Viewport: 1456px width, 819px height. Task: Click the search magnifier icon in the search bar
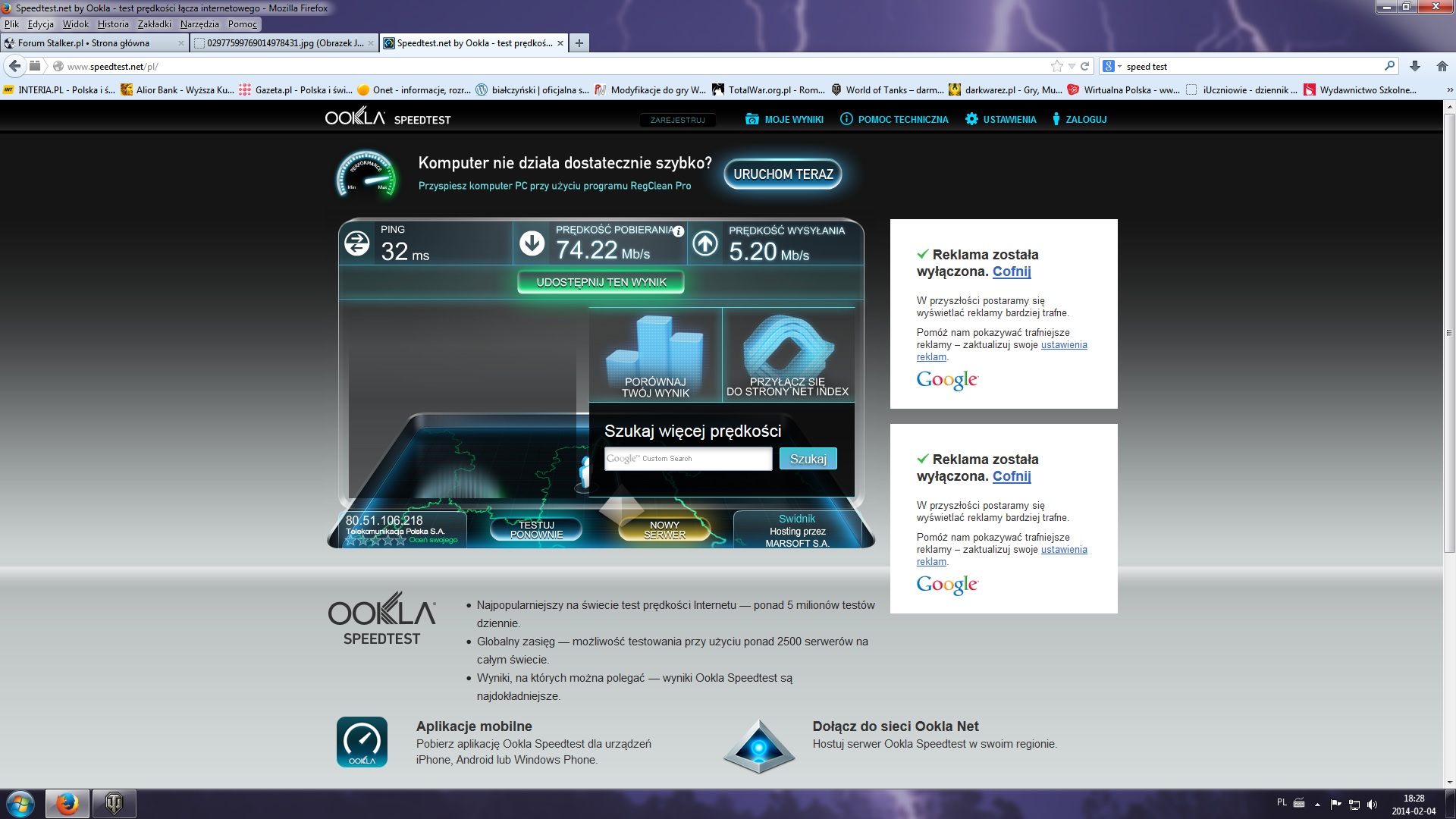tap(1389, 66)
